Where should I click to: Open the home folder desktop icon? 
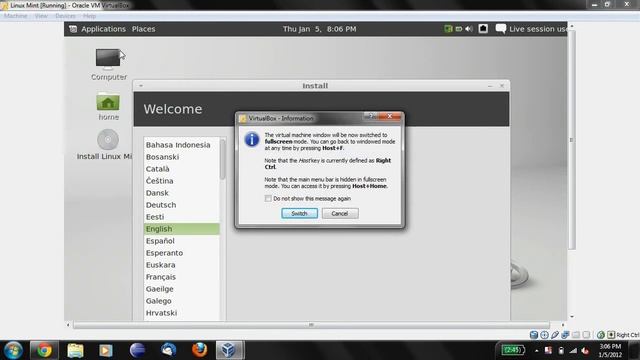108,107
